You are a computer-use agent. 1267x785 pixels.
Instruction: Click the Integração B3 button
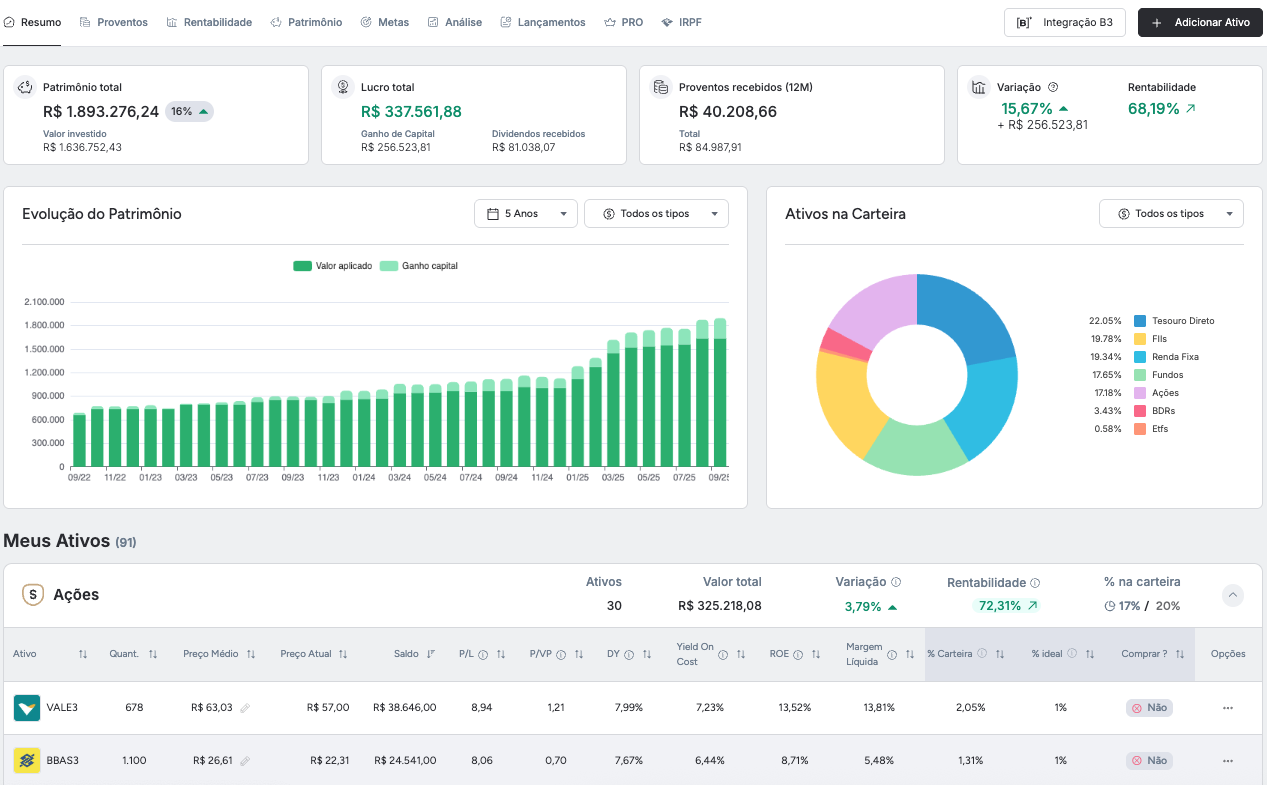click(x=1064, y=22)
